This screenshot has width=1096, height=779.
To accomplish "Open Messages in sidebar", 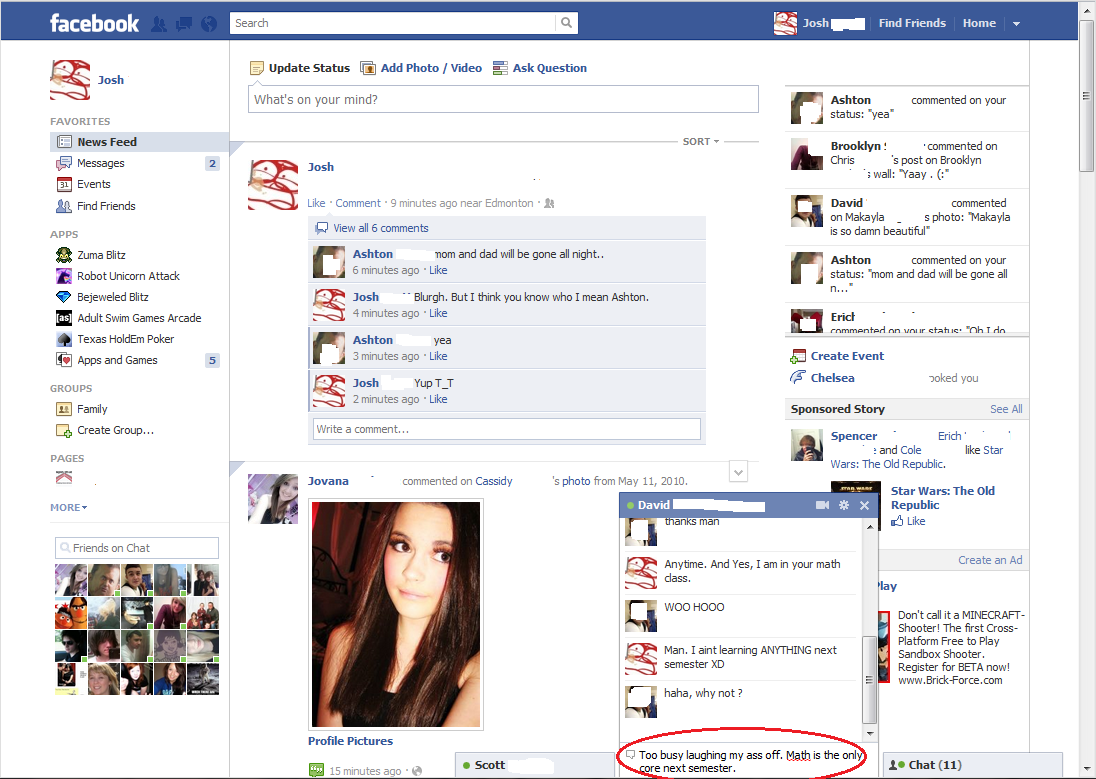I will click(138, 163).
